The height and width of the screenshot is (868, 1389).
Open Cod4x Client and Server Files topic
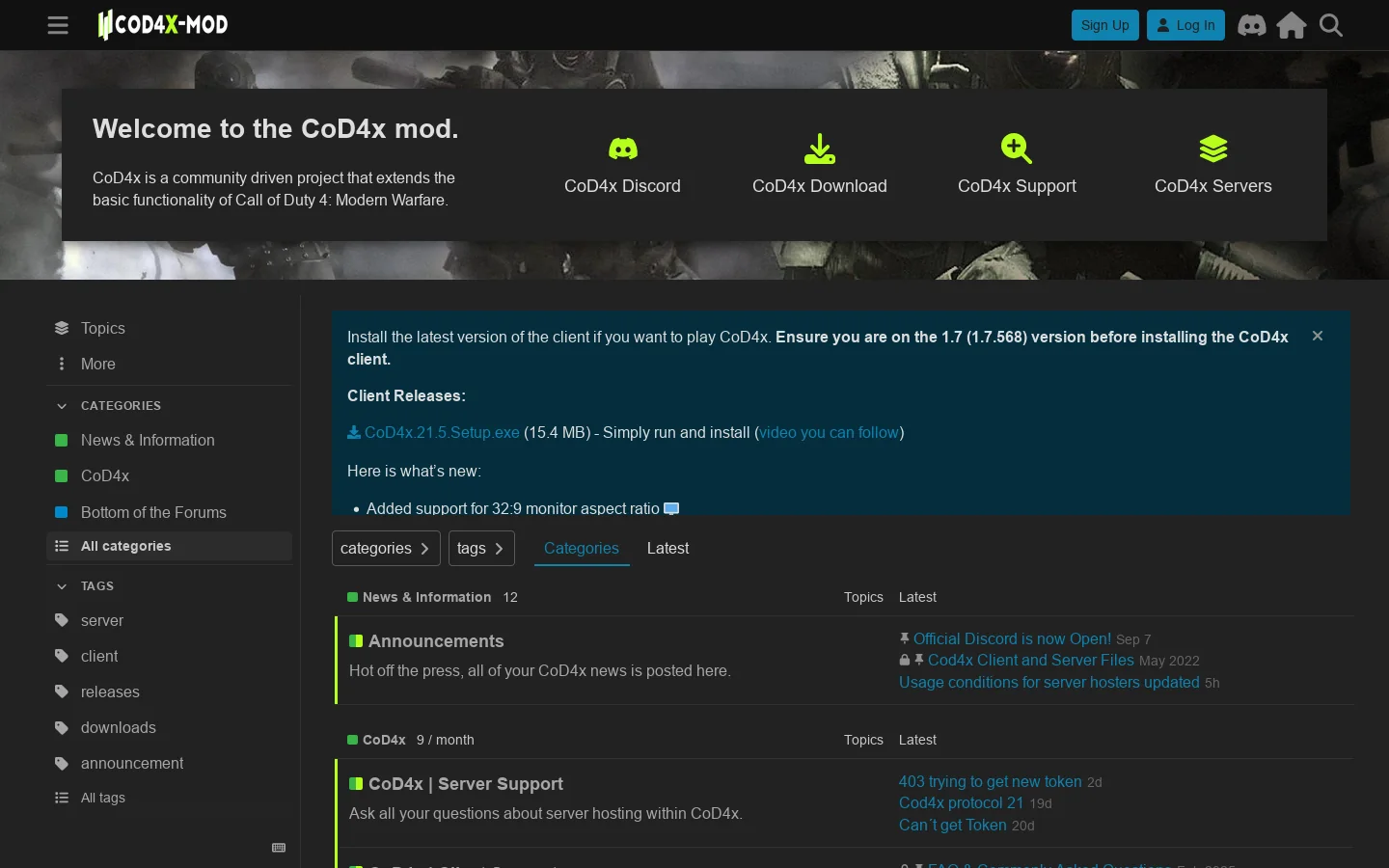click(x=1031, y=660)
